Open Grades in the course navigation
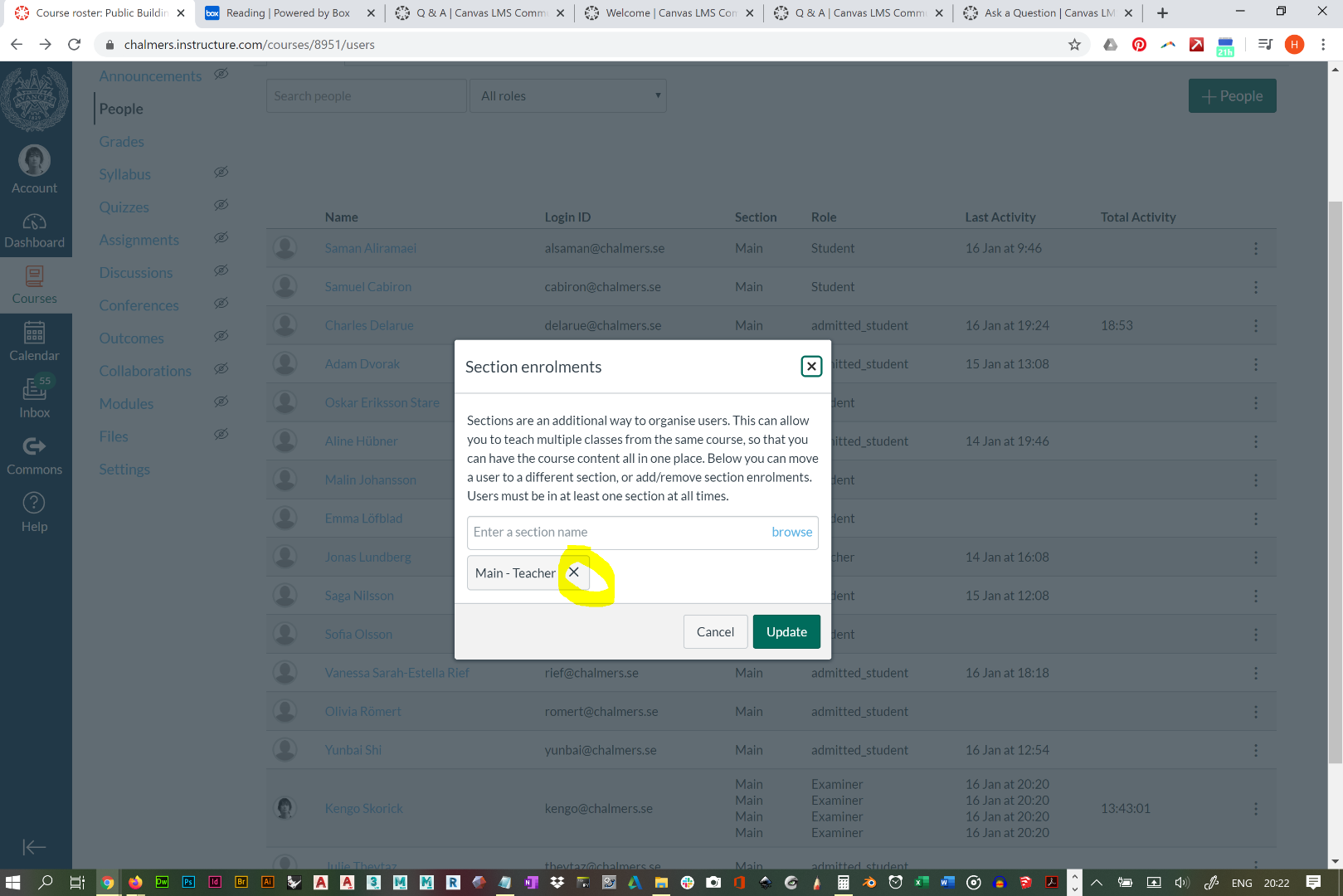1343x896 pixels. 122,142
